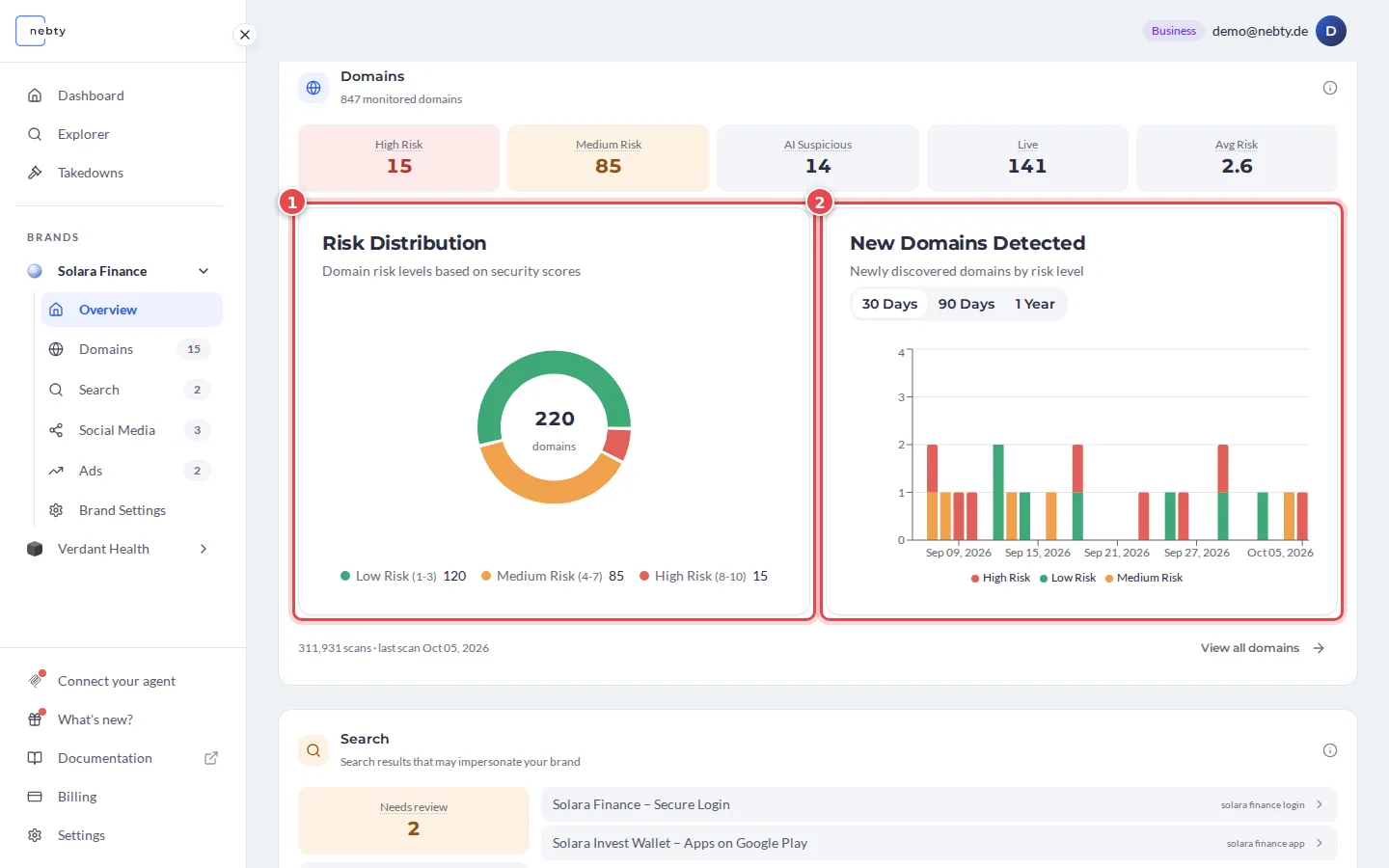The image size is (1389, 868).
Task: Click the Domains card globe icon
Action: pyautogui.click(x=313, y=88)
